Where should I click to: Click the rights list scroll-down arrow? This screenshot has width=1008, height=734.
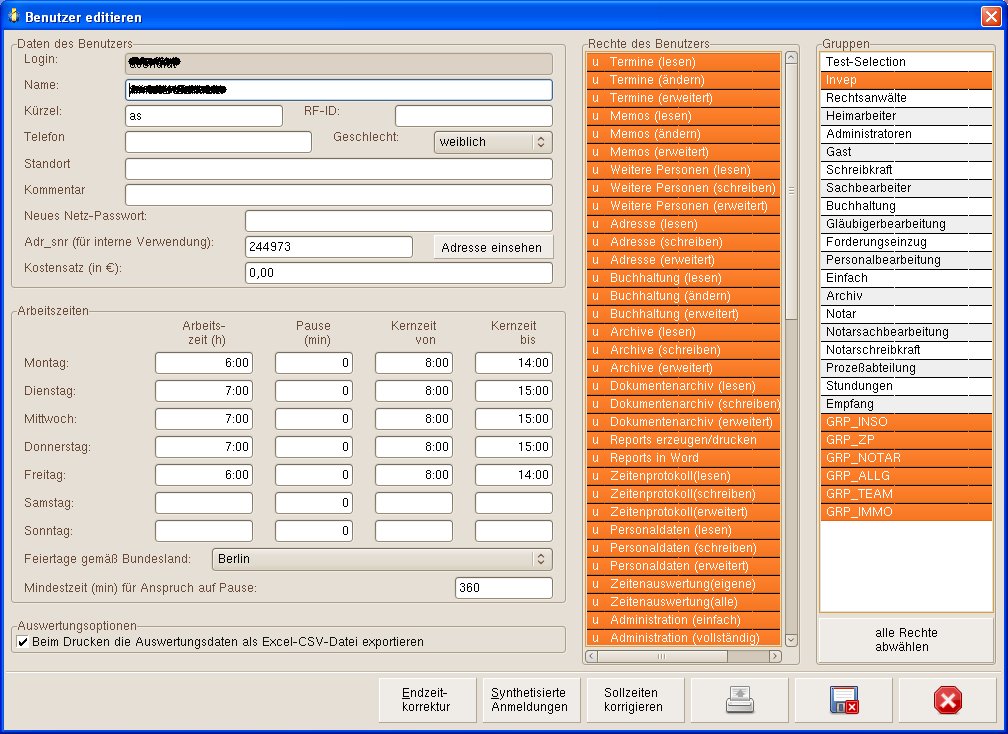tap(791, 640)
